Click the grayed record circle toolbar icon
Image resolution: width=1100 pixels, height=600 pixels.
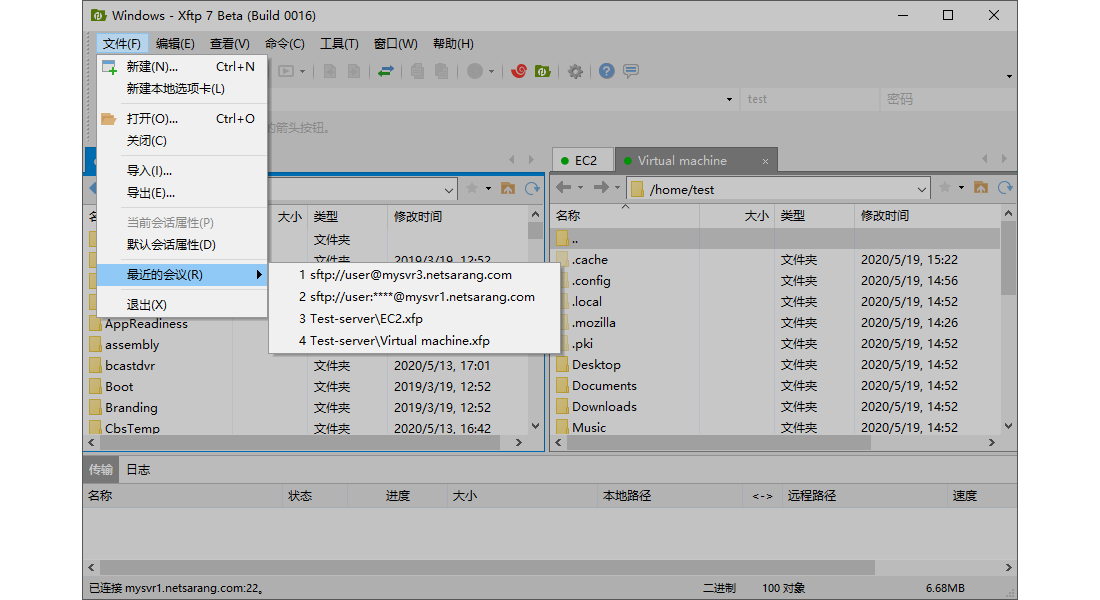(475, 71)
